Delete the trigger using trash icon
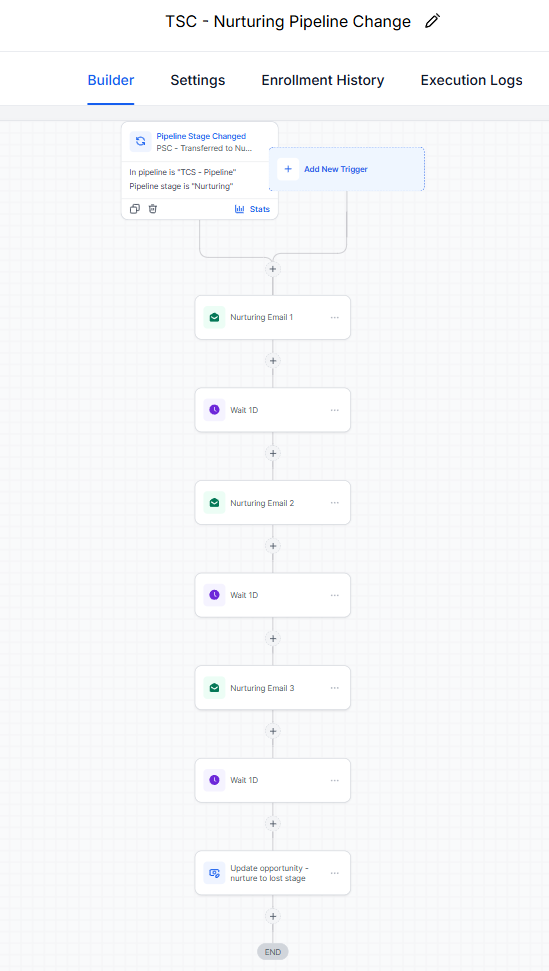This screenshot has width=549, height=971. [153, 209]
